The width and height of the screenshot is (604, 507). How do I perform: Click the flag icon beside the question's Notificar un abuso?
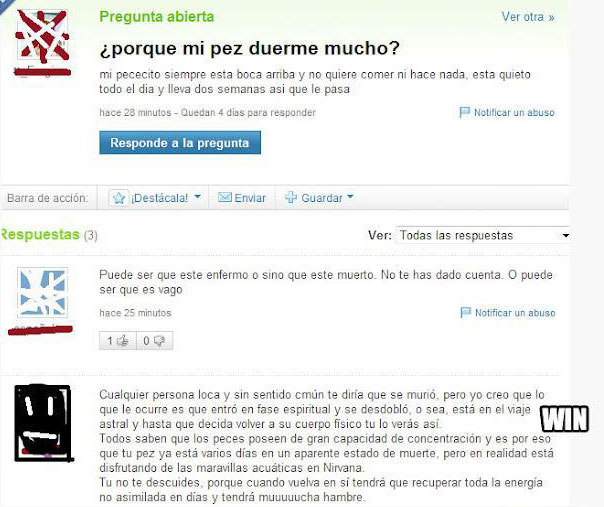[x=465, y=112]
